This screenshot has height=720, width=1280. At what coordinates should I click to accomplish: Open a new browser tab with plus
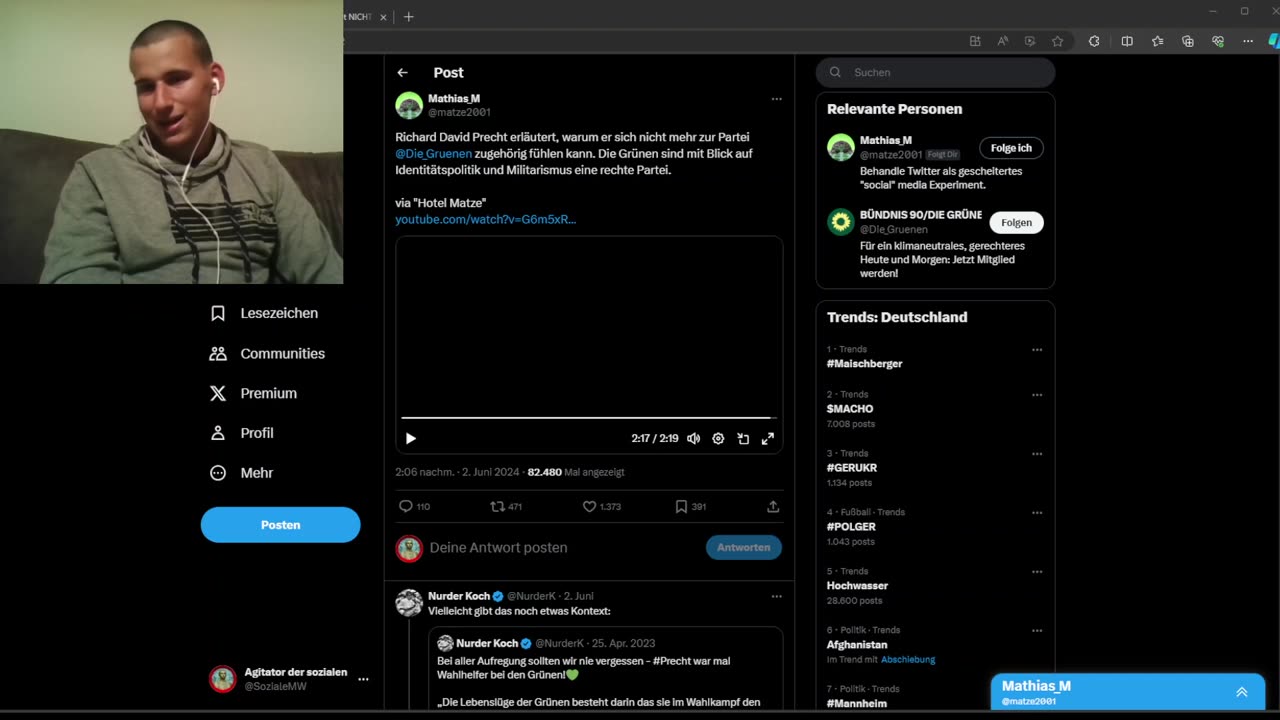pyautogui.click(x=408, y=16)
